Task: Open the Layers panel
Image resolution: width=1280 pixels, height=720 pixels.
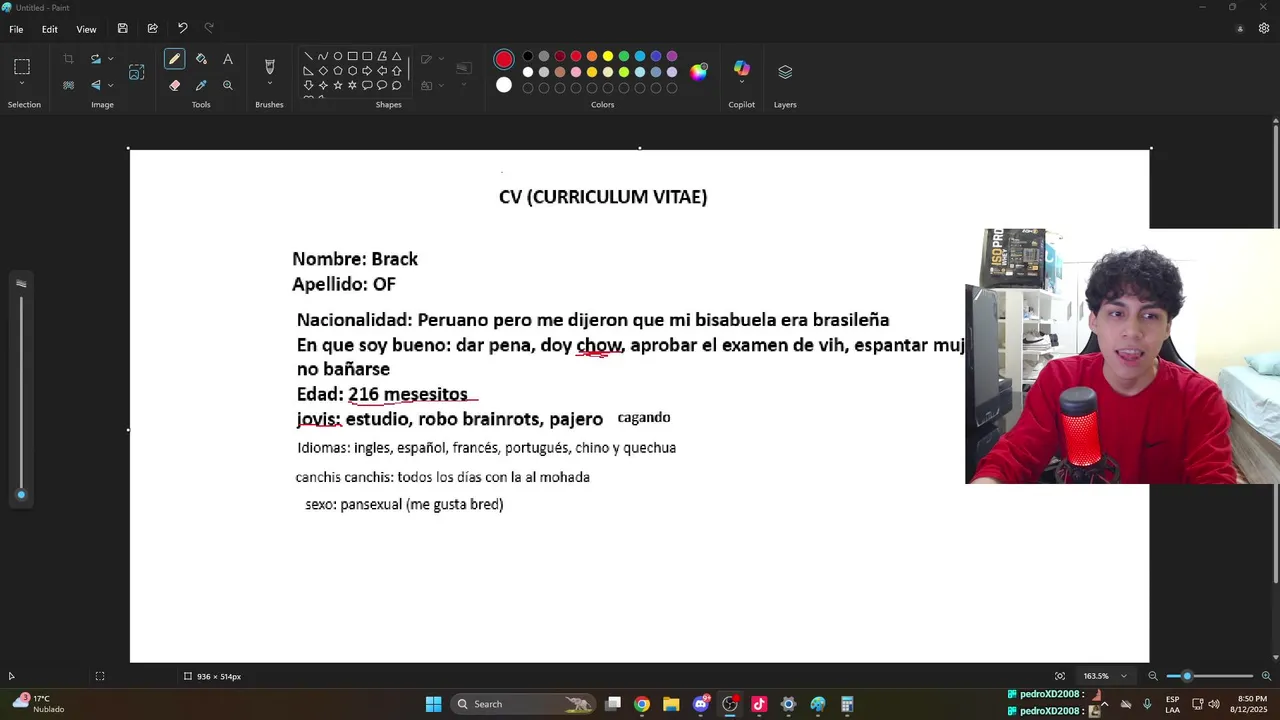Action: (x=785, y=72)
